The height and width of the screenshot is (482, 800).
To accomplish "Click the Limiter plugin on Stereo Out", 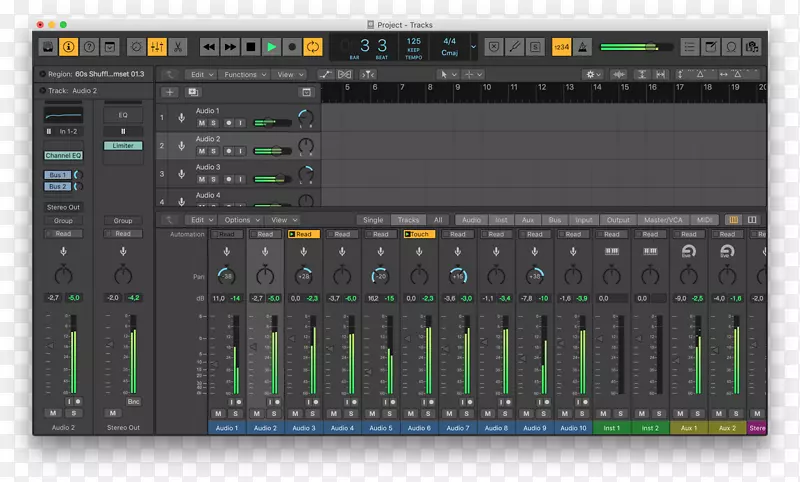I will [x=122, y=146].
